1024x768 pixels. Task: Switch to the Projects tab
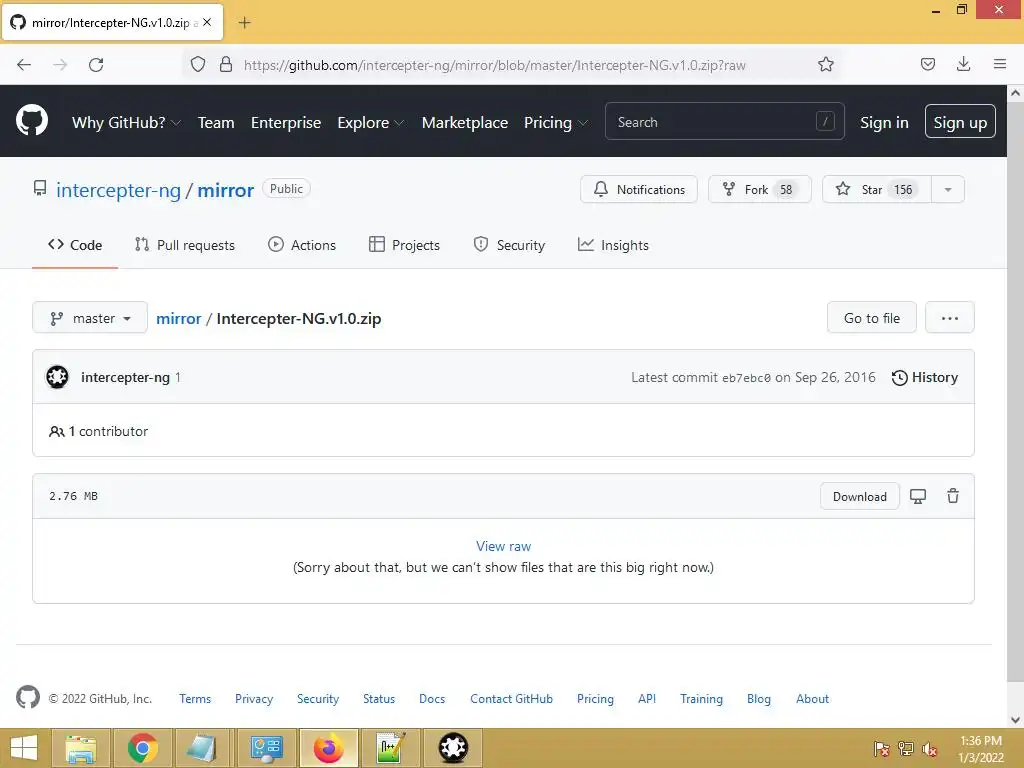click(404, 245)
